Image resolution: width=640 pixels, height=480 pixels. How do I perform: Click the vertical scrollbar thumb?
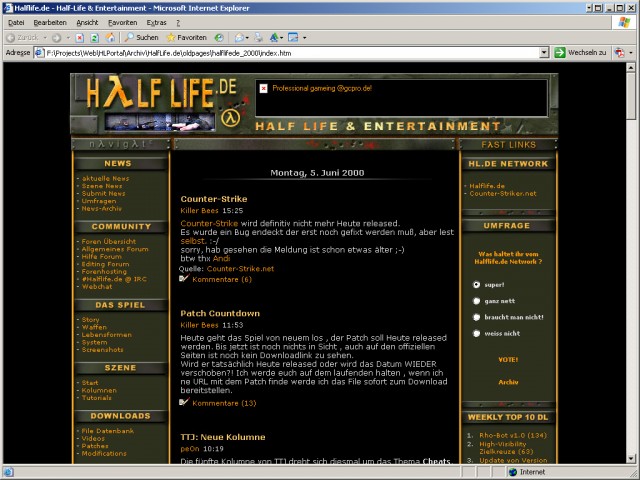pyautogui.click(x=631, y=96)
